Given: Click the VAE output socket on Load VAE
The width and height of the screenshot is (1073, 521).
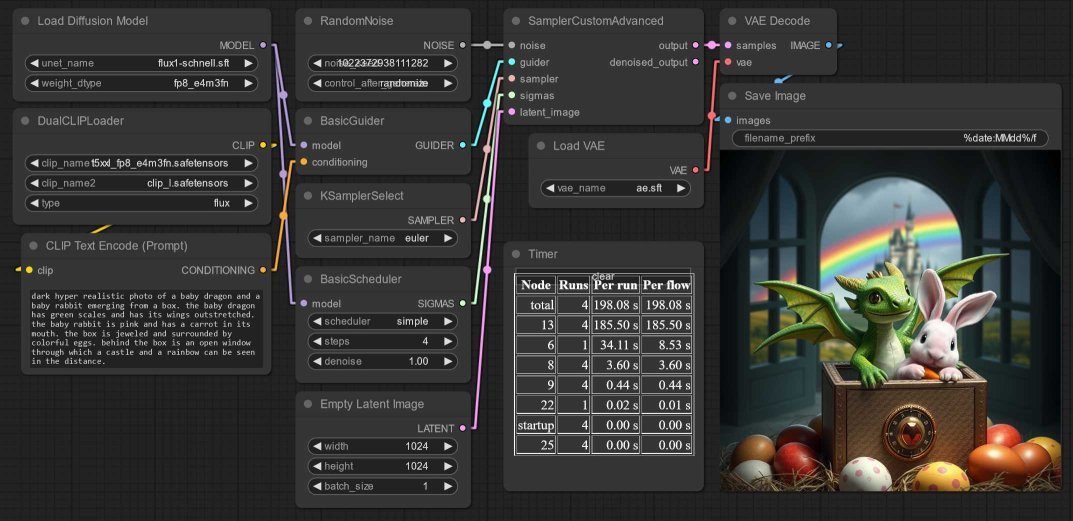Looking at the screenshot, I should 695,170.
